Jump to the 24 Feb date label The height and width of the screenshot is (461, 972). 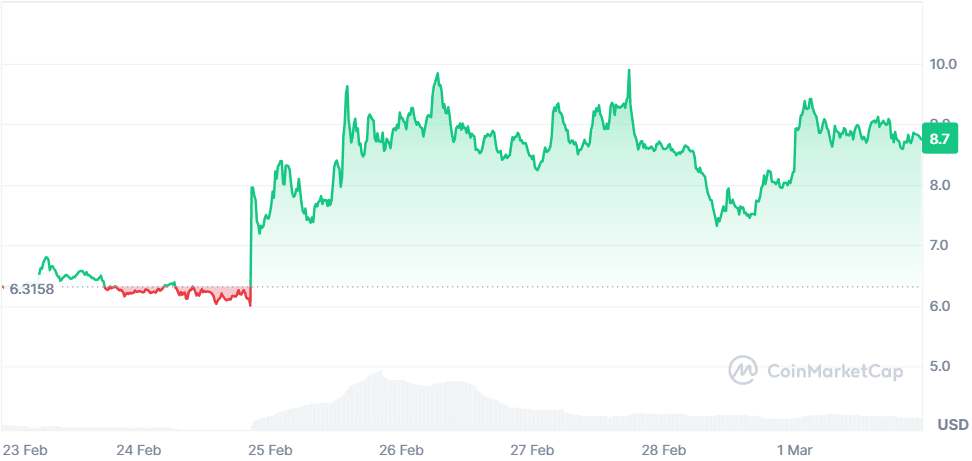139,450
